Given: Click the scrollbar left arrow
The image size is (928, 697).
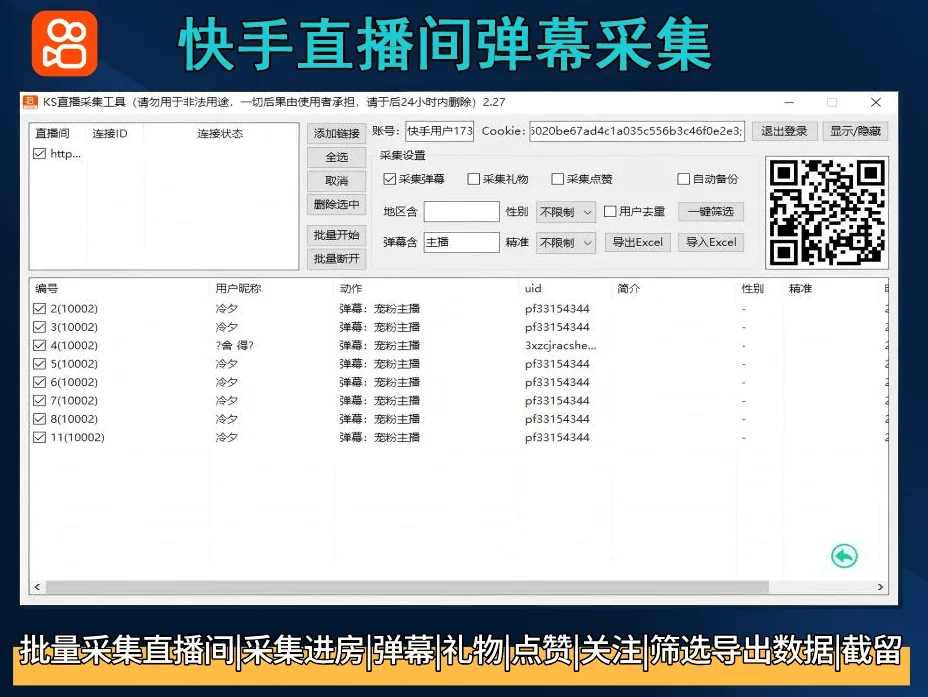Looking at the screenshot, I should 37,587.
